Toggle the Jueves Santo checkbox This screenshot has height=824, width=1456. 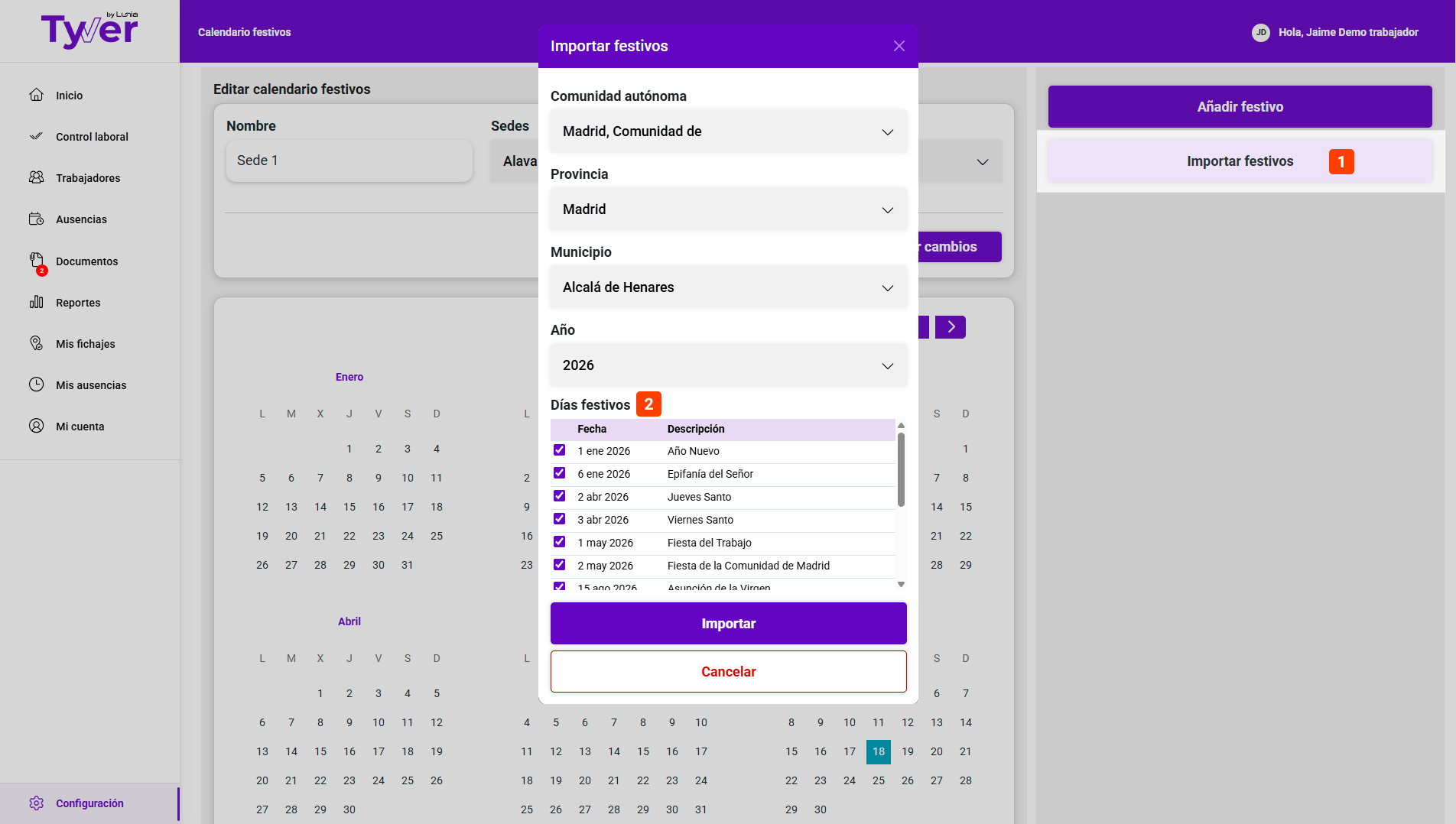tap(560, 496)
